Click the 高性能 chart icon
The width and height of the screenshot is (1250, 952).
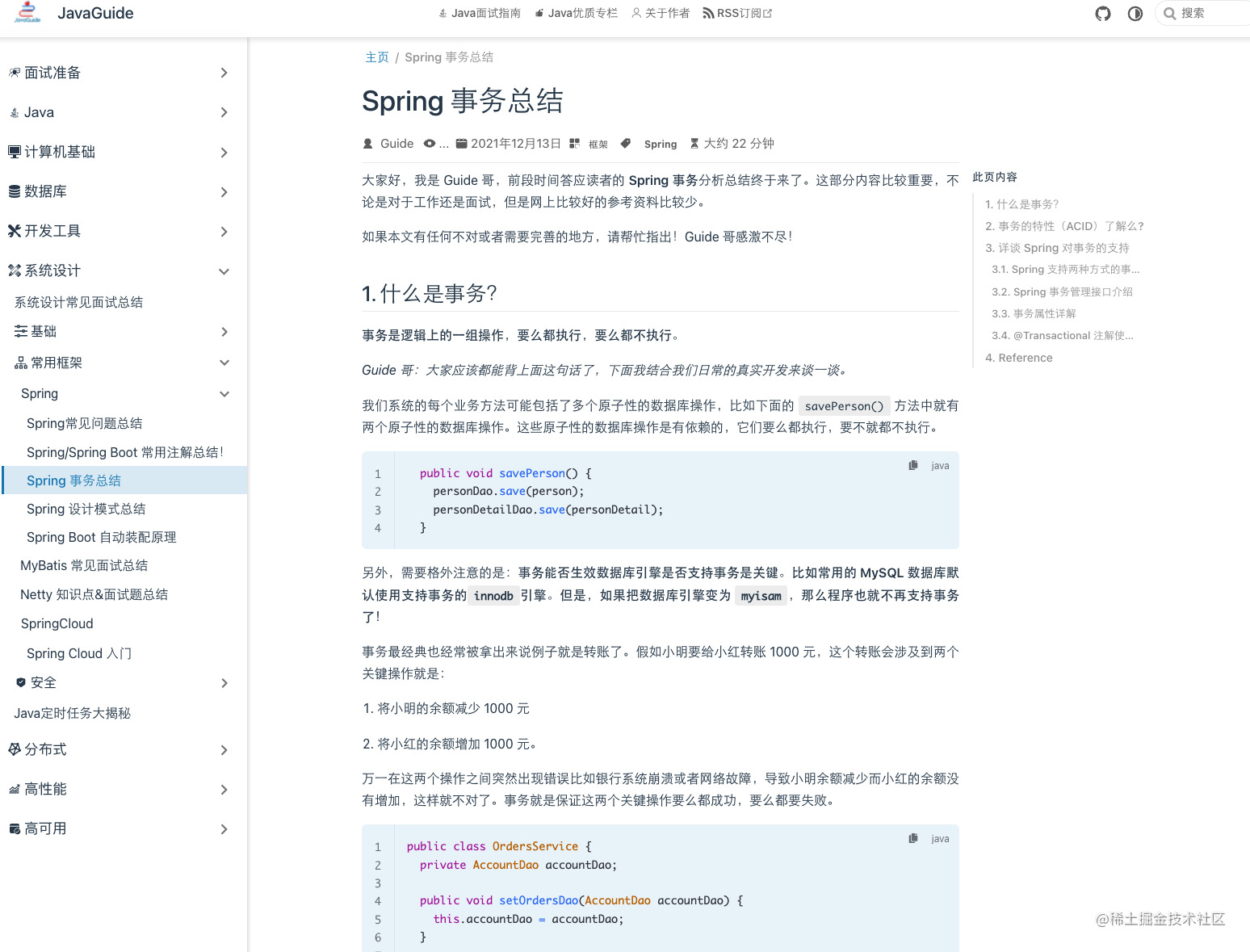[15, 789]
